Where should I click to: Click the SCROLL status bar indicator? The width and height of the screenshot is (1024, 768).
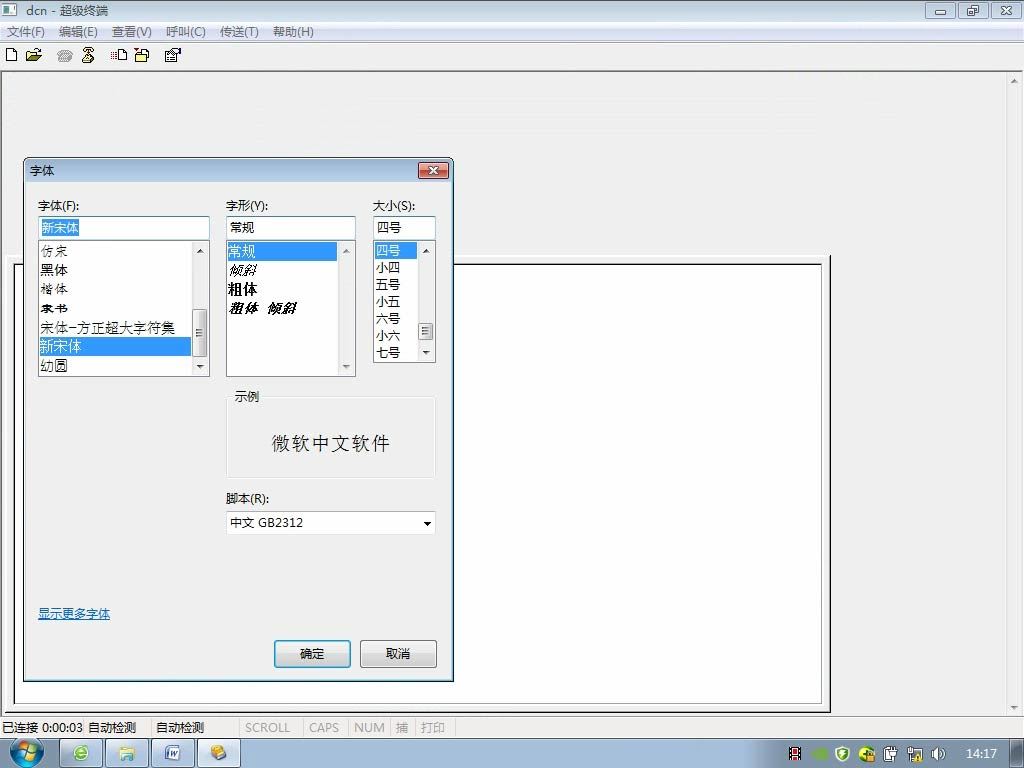[267, 728]
